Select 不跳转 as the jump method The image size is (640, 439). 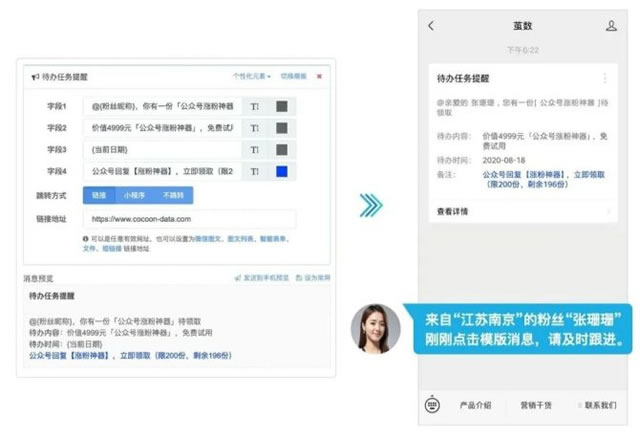coord(173,195)
